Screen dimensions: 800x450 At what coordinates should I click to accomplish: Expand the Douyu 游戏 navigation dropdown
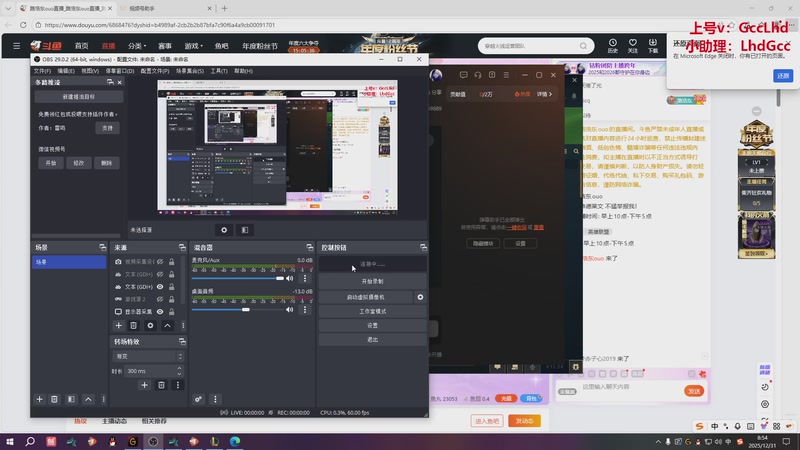193,46
